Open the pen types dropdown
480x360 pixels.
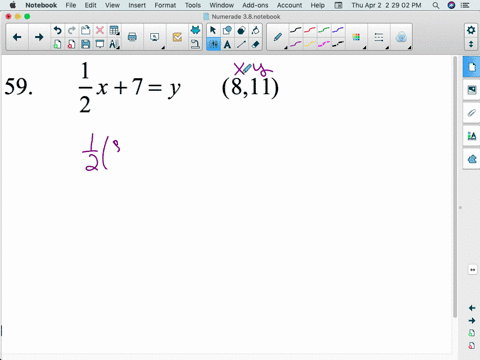click(x=278, y=37)
